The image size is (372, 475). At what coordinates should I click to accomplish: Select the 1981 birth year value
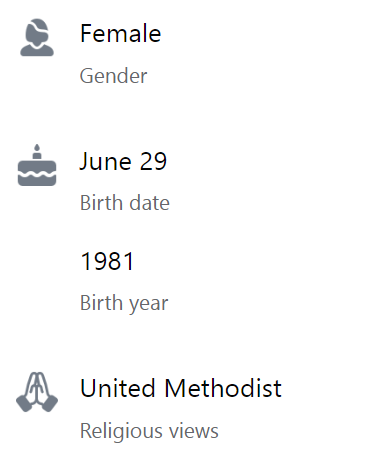pyautogui.click(x=107, y=261)
